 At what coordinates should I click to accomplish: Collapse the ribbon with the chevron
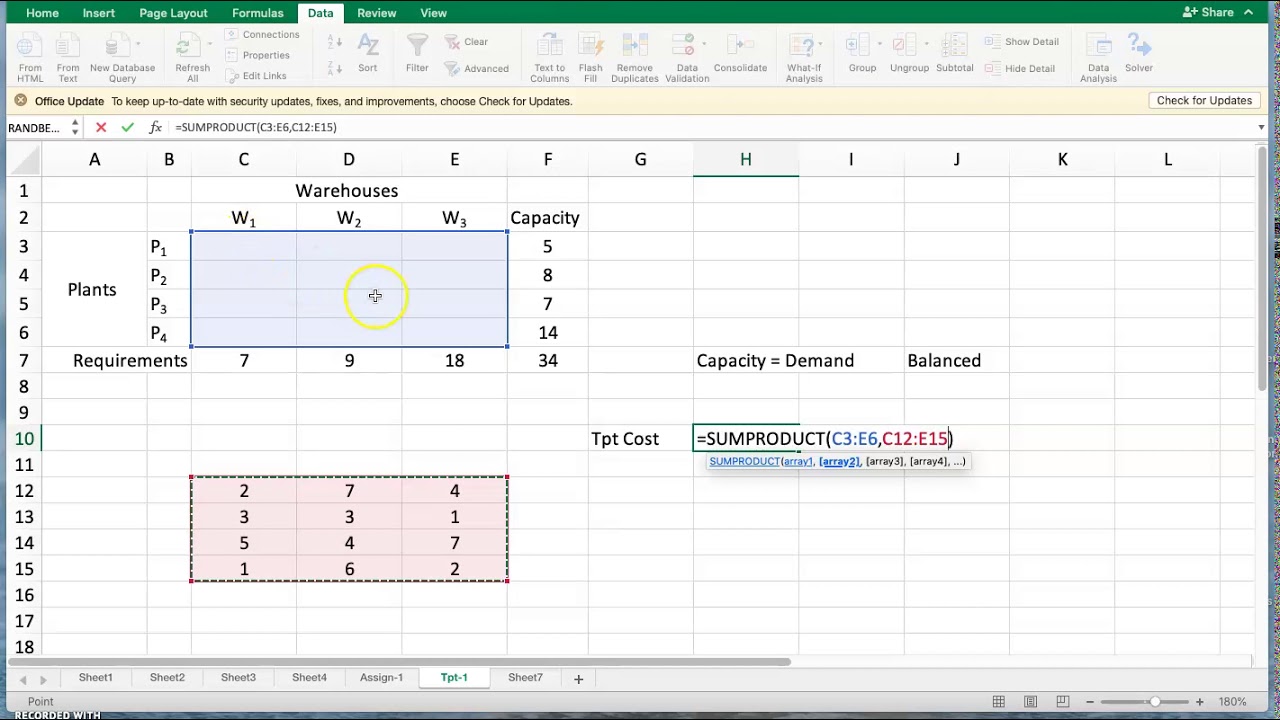click(1249, 12)
